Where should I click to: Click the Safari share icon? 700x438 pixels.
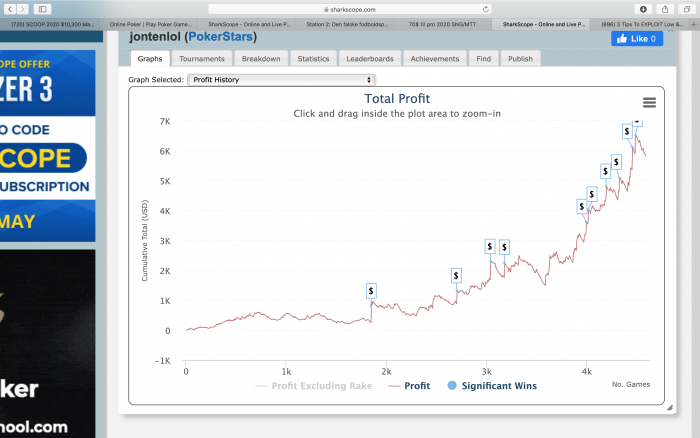click(665, 9)
